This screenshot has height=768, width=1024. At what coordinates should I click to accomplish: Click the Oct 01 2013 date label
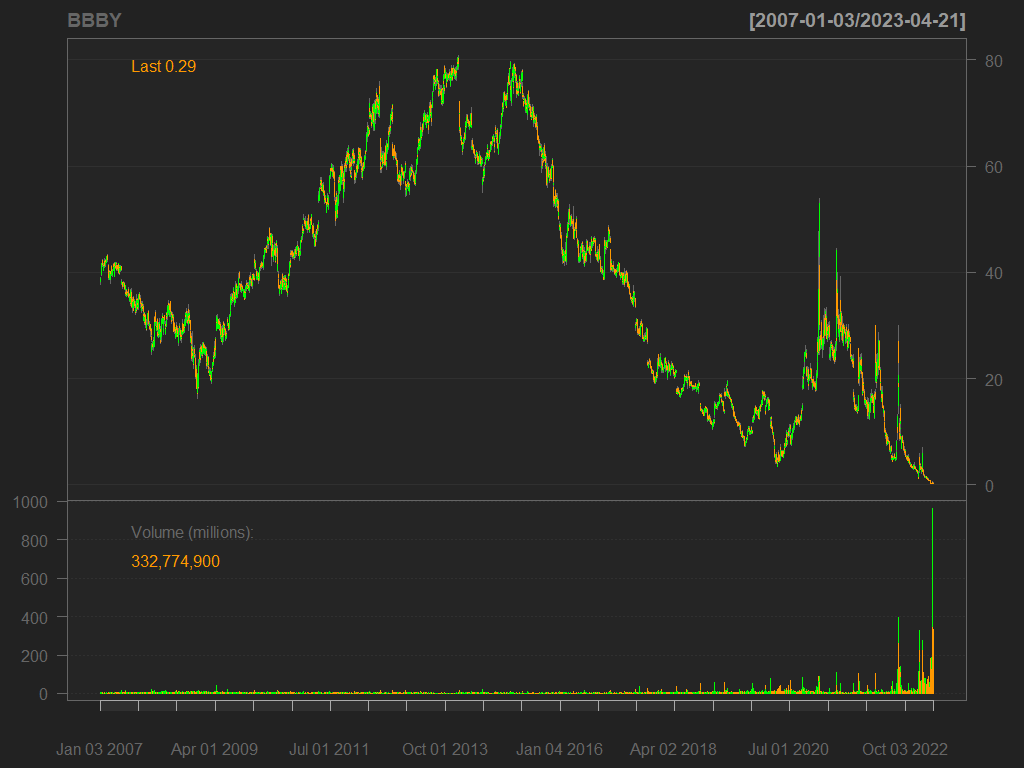click(x=444, y=749)
